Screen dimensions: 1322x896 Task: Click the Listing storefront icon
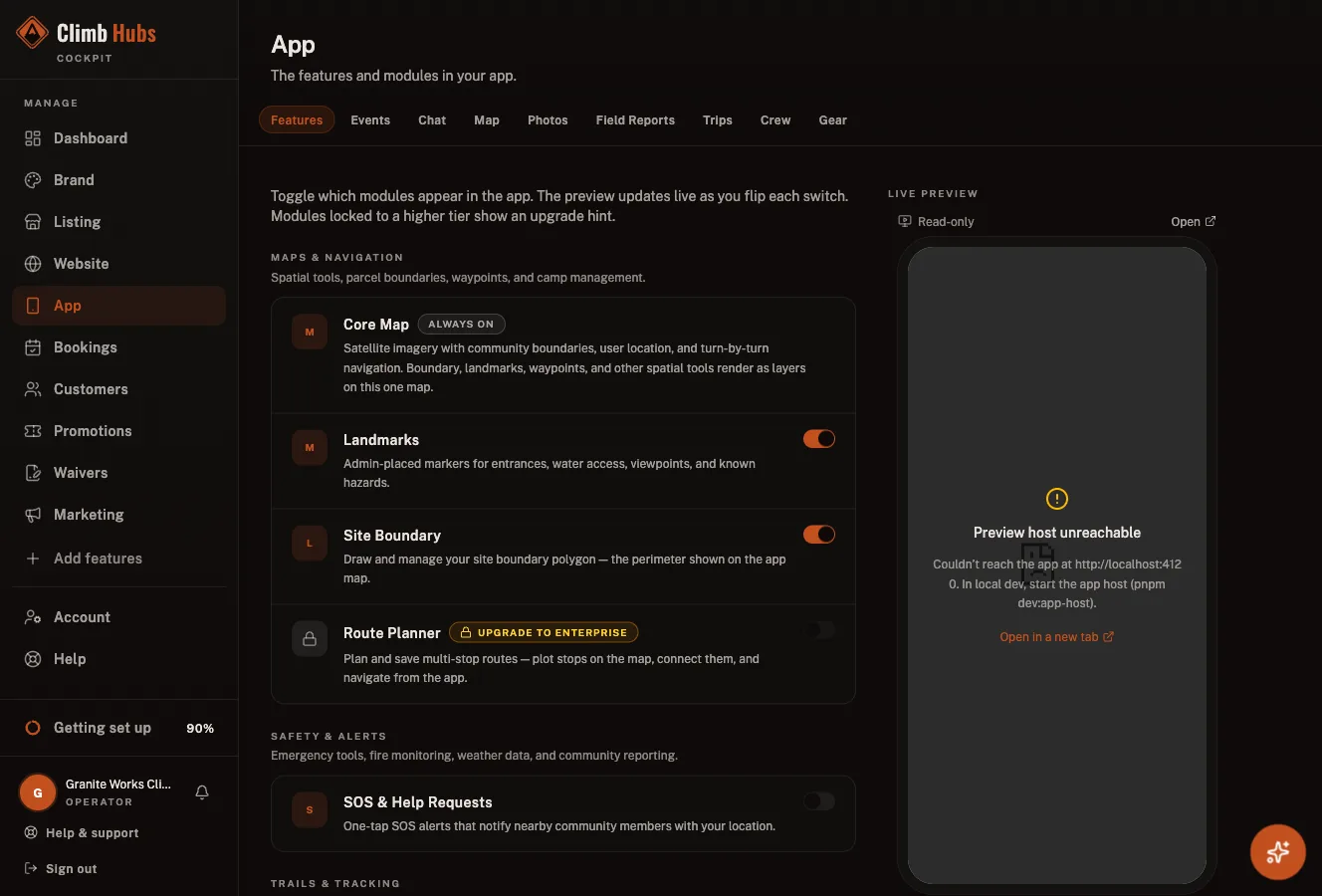click(x=33, y=222)
